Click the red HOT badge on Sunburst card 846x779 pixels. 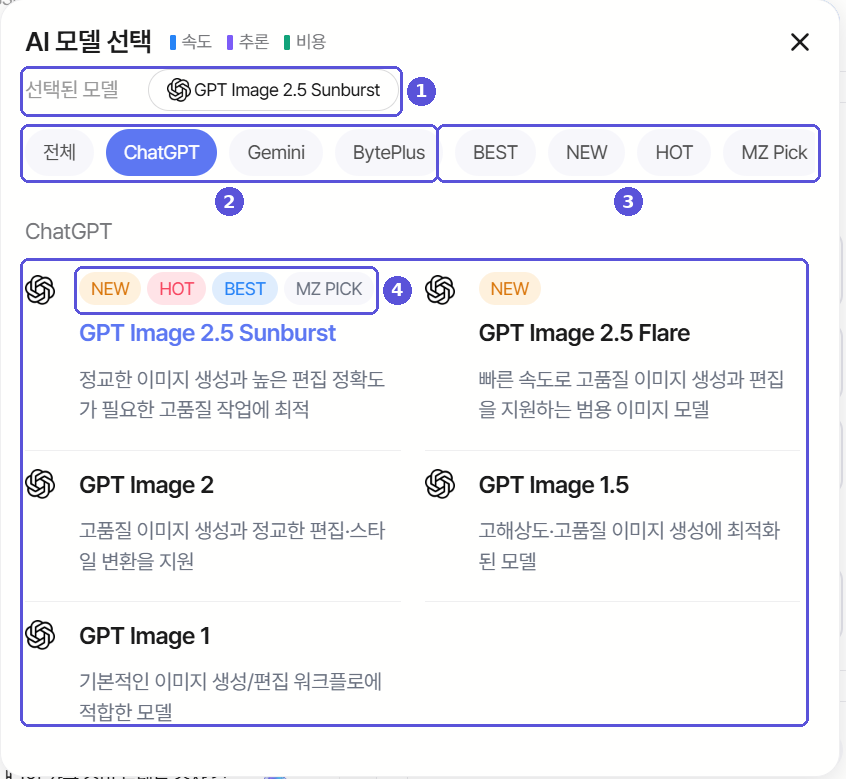click(x=176, y=289)
